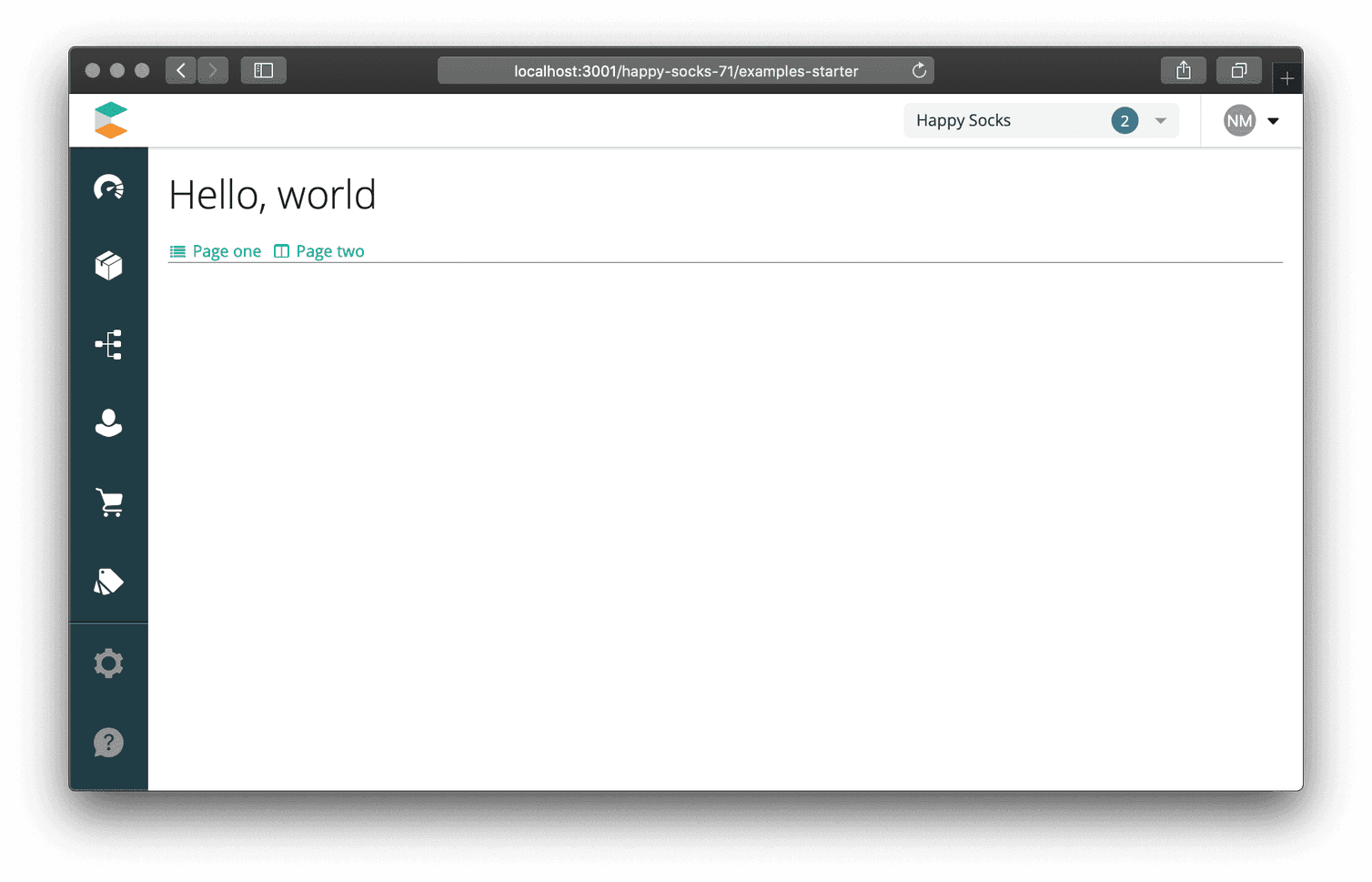Open the workflow nodes icon in sidebar
1372x882 pixels.
108,344
